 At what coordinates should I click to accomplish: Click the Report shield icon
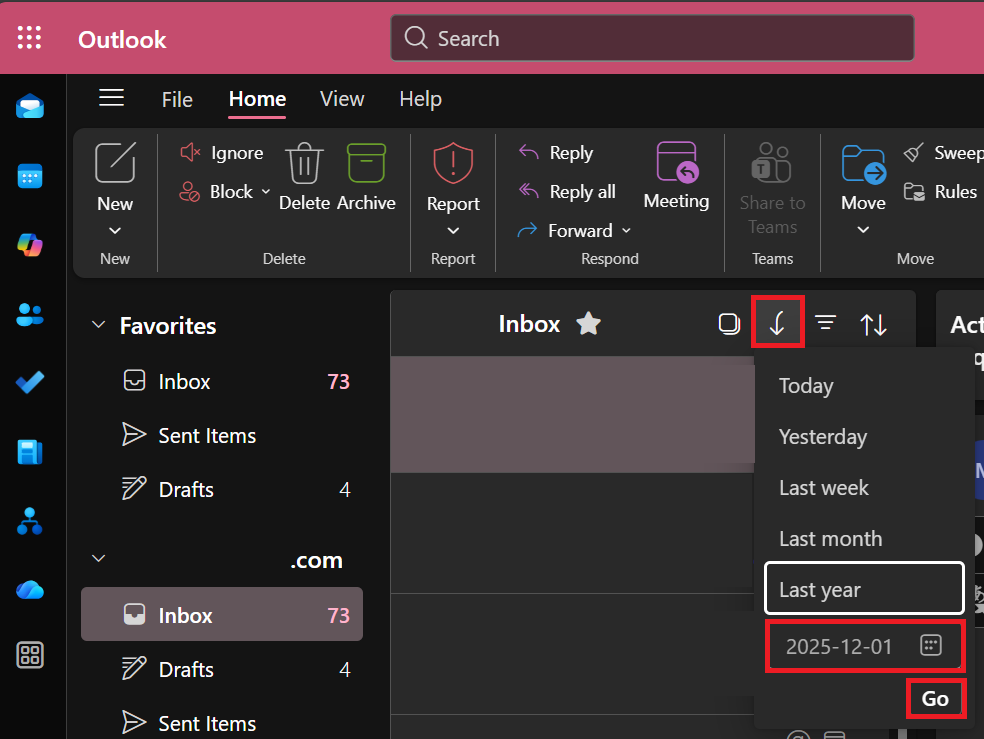(453, 163)
